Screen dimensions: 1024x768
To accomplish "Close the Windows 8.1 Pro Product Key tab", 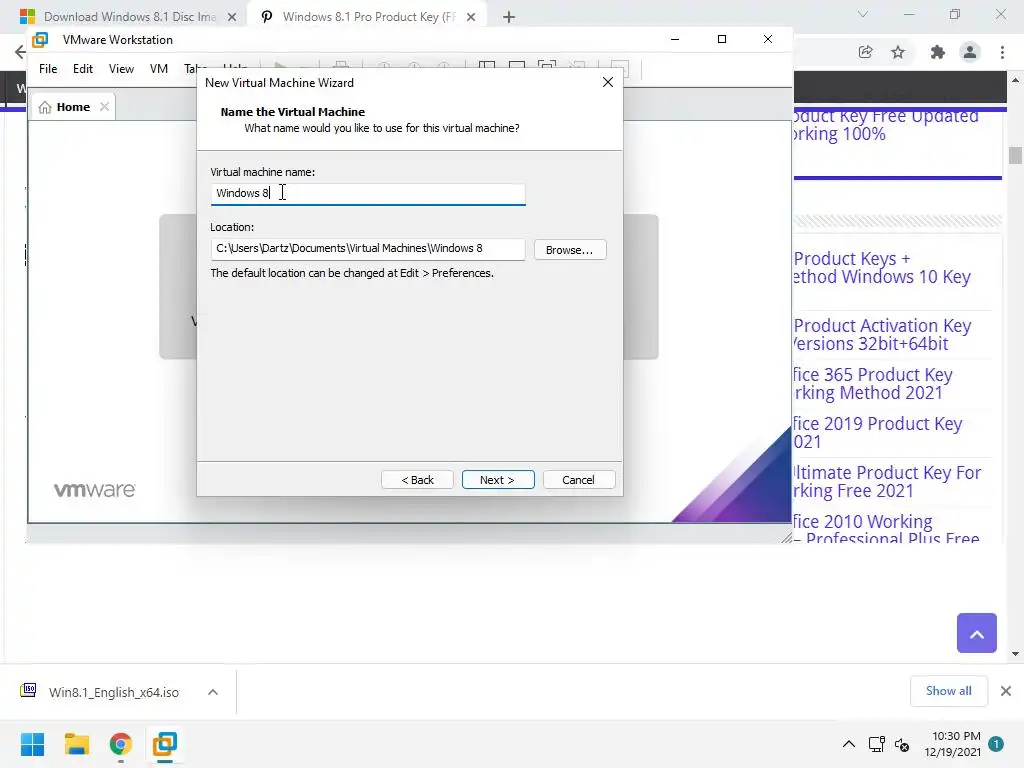I will point(471,18).
